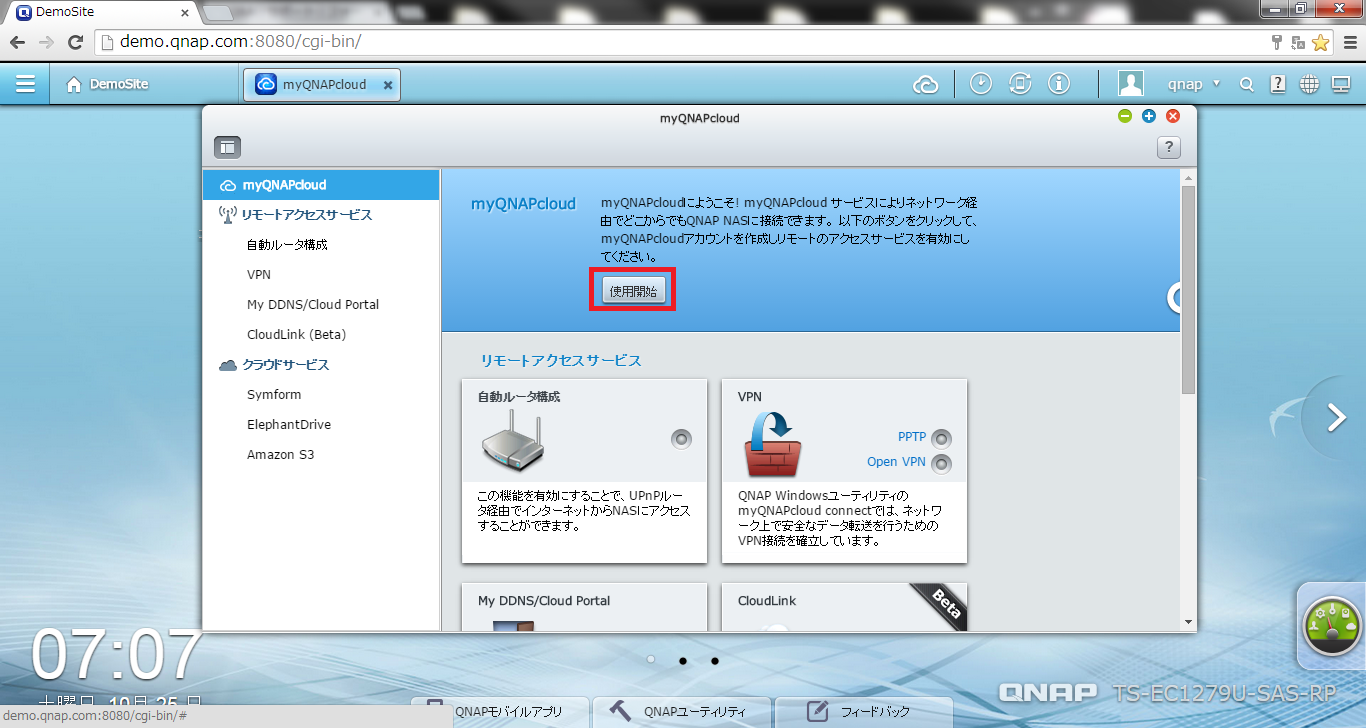This screenshot has height=728, width=1366.
Task: Toggle the 自動ルータ構成 status indicator
Action: pos(681,439)
